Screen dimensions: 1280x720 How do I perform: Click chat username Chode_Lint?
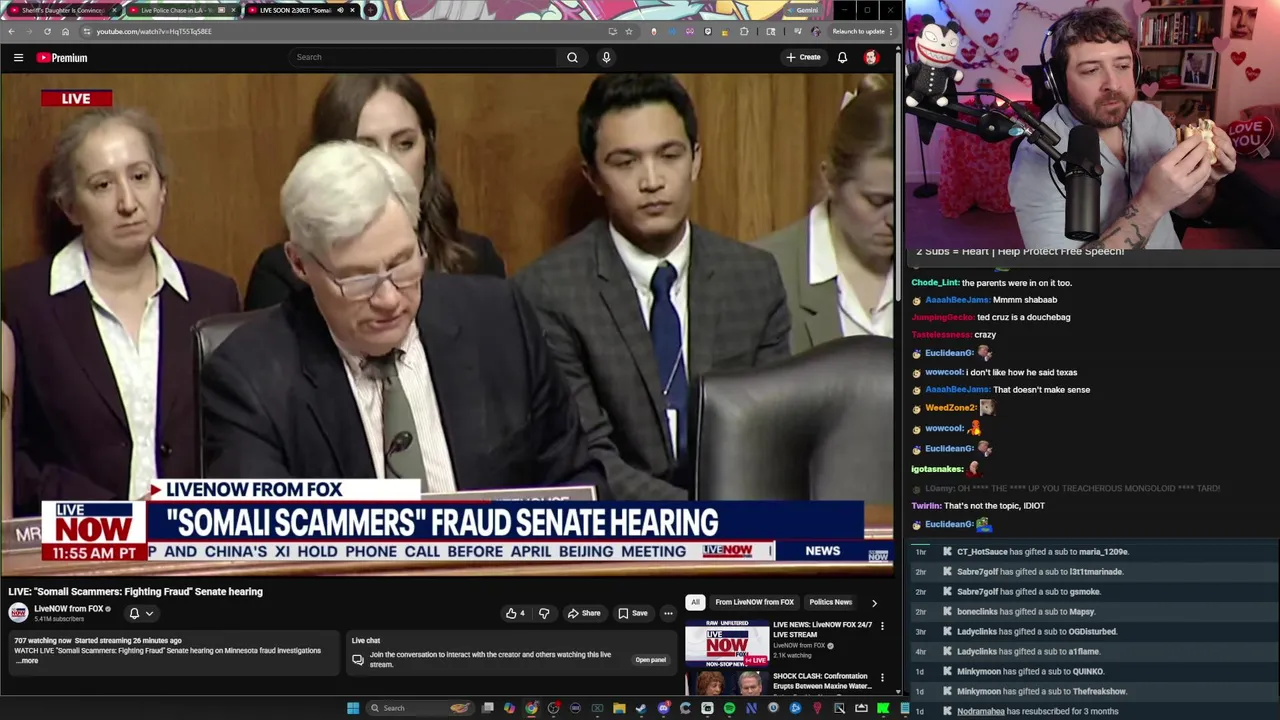(935, 283)
